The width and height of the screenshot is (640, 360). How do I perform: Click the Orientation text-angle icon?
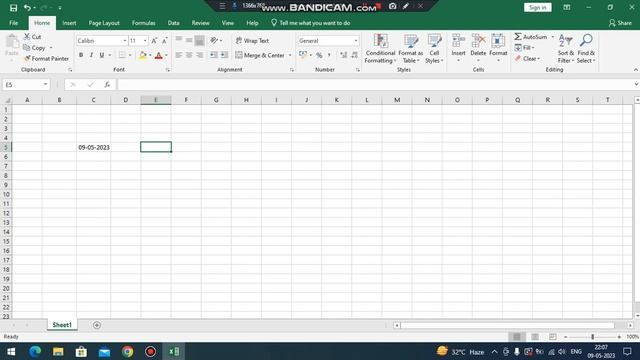point(214,40)
